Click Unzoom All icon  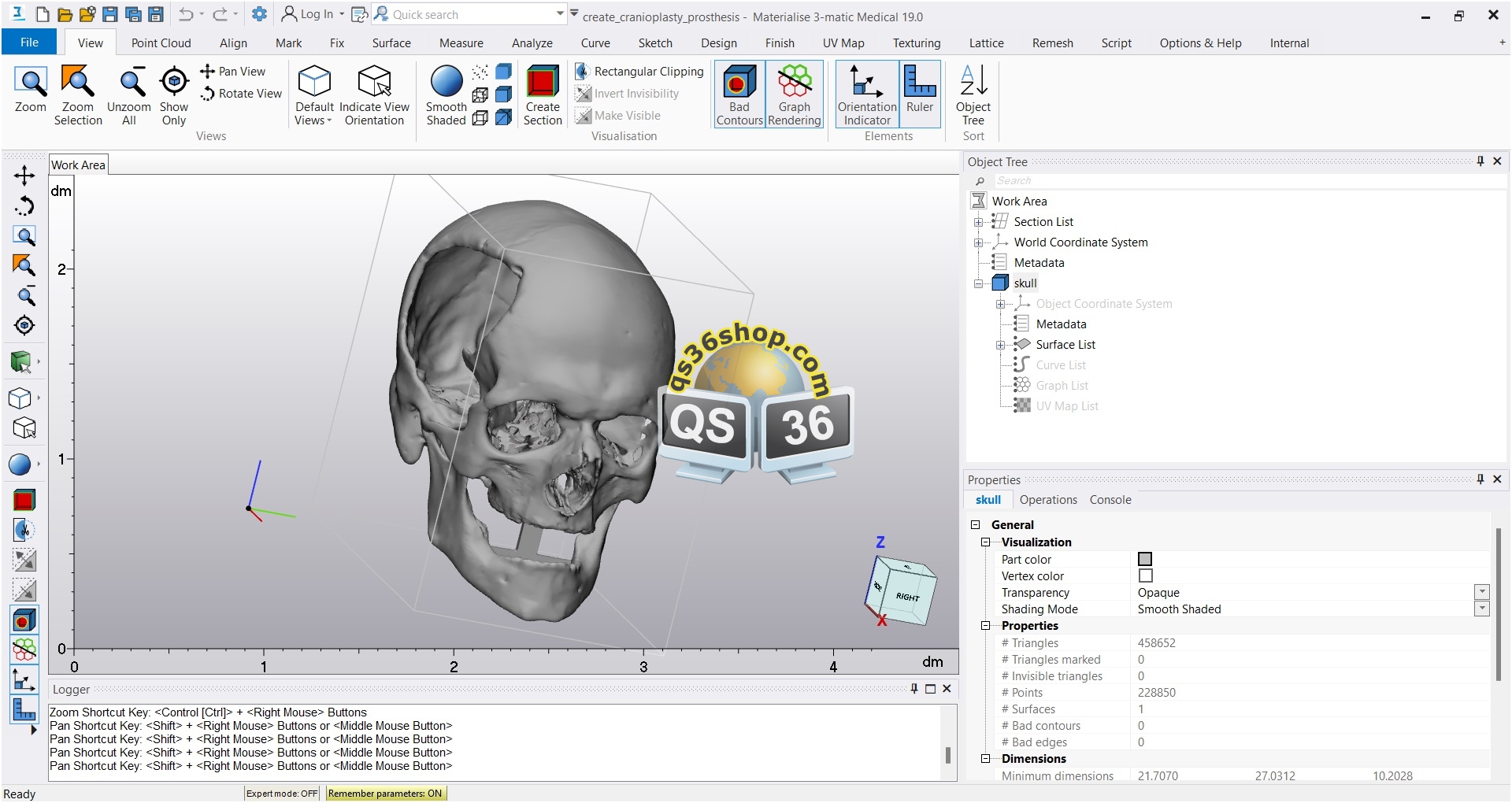coord(129,95)
